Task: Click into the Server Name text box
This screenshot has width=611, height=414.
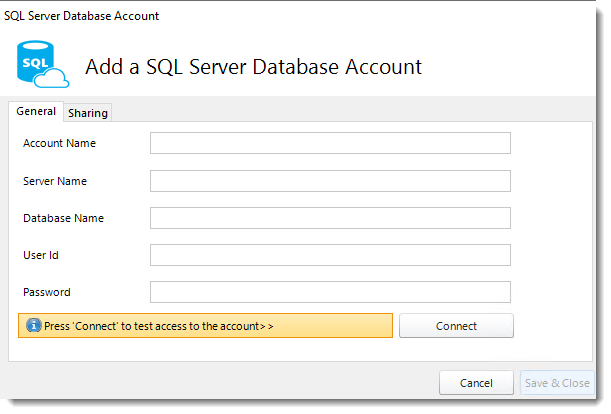Action: (x=330, y=181)
